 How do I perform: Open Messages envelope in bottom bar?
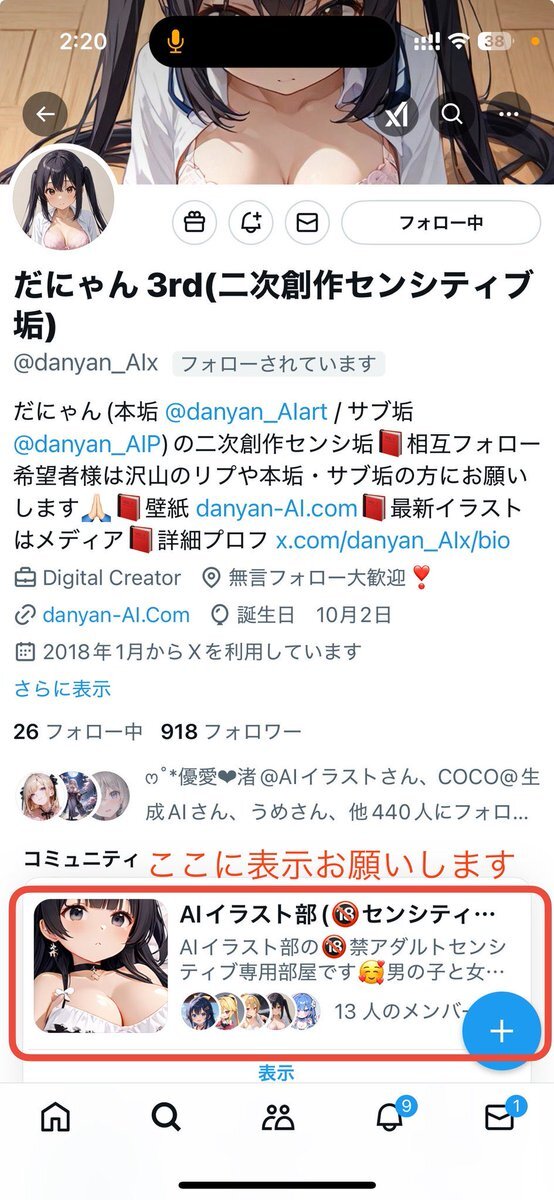(500, 1114)
